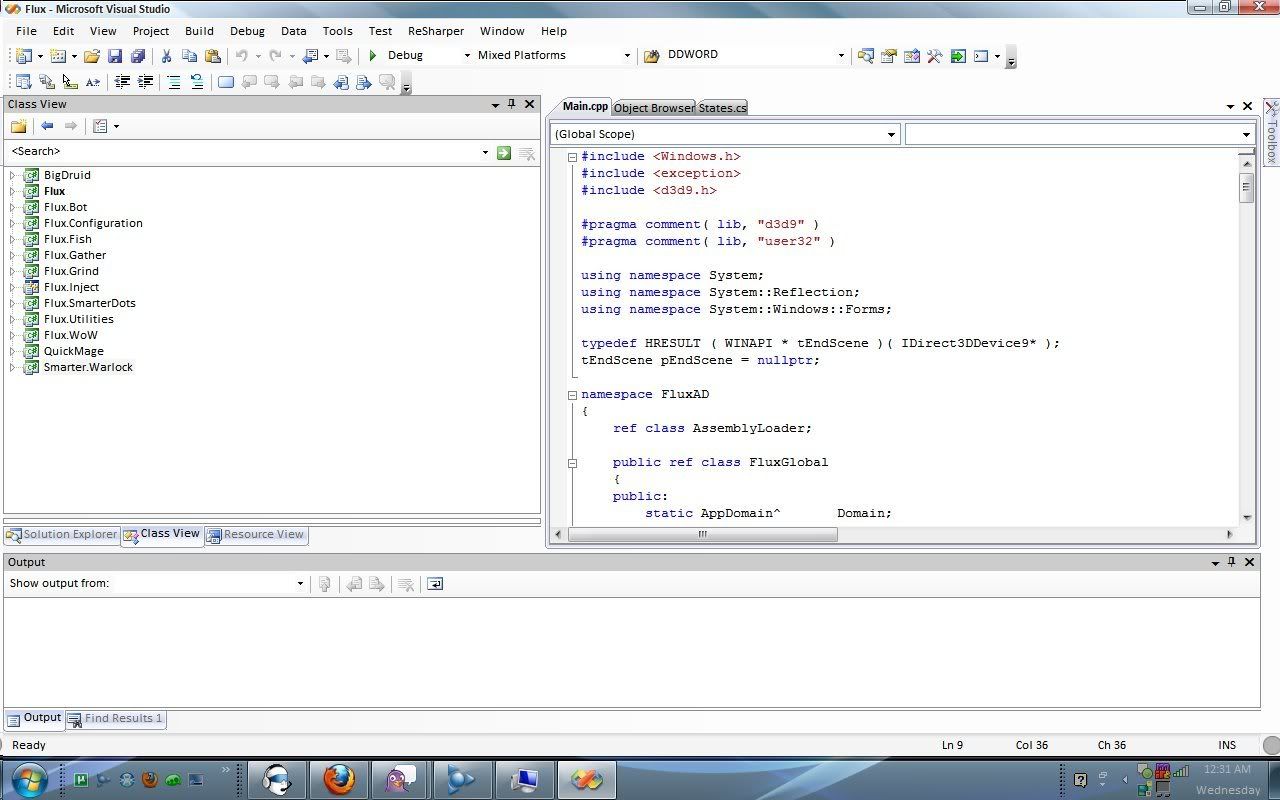Expand the Flux.Bot tree node
1280x800 pixels.
click(x=13, y=207)
